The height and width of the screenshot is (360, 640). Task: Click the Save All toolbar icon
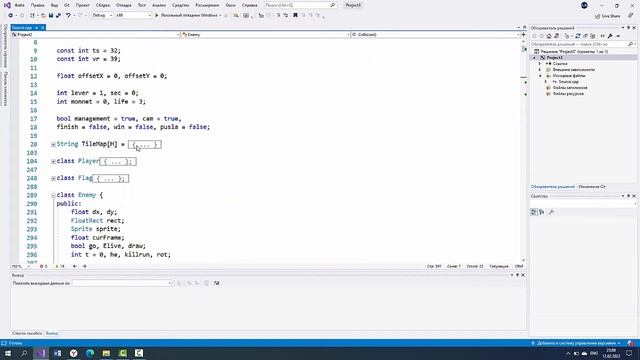58,16
